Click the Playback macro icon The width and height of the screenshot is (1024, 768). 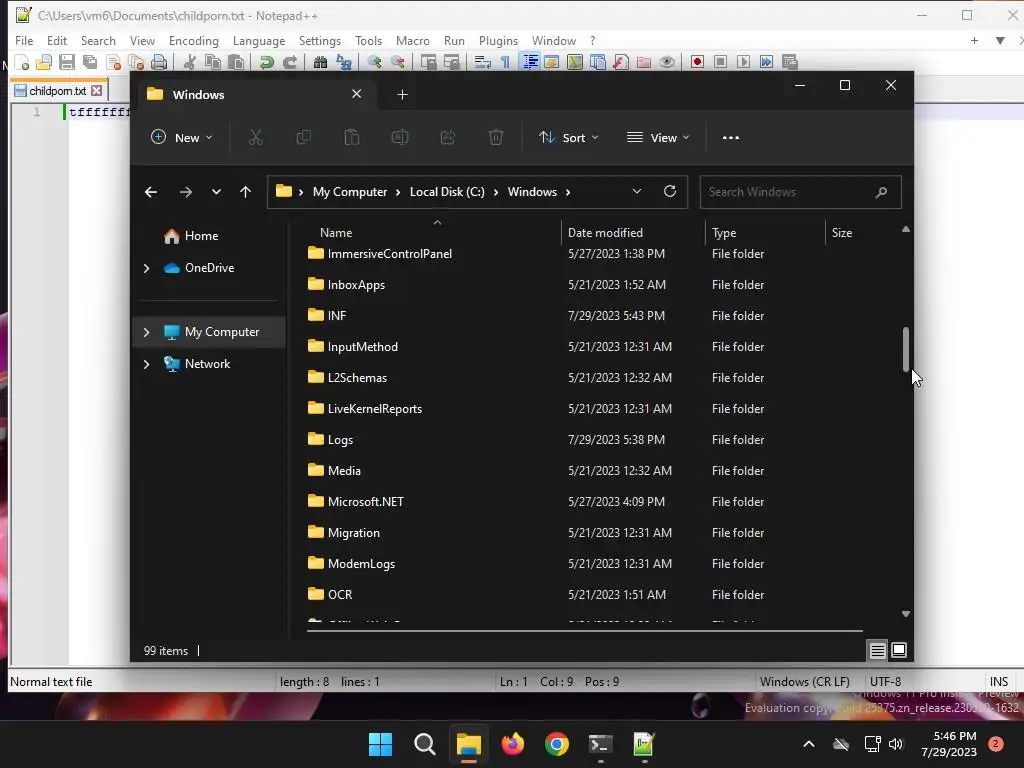[743, 62]
